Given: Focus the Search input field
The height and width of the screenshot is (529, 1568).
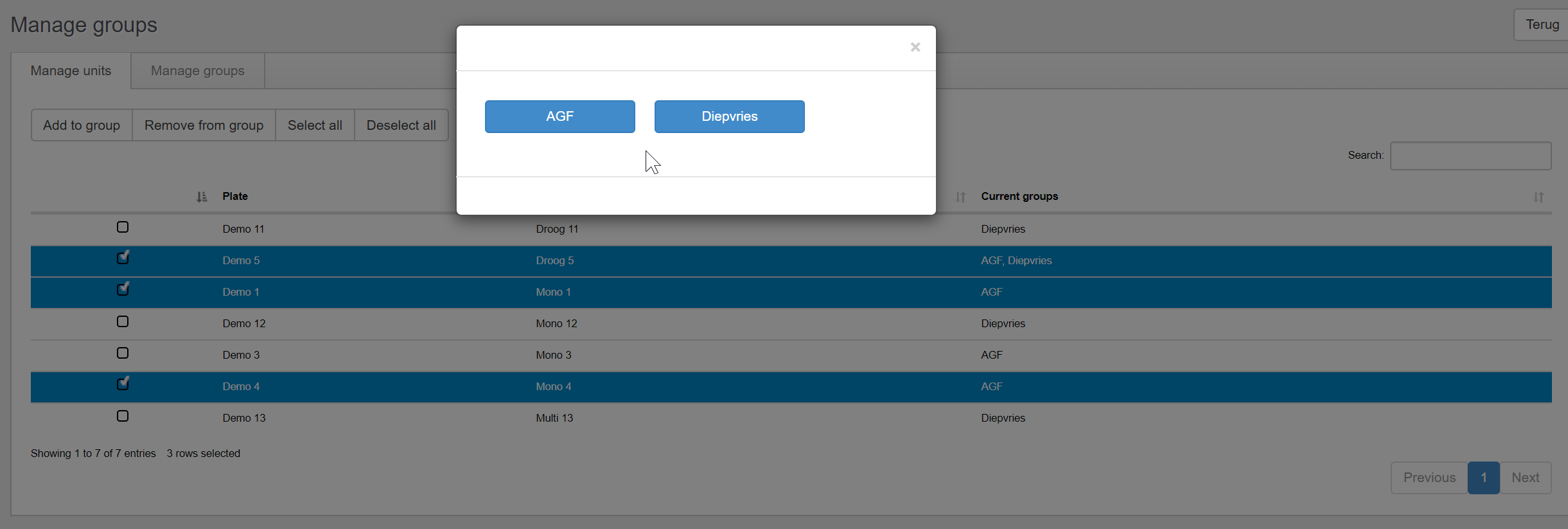Looking at the screenshot, I should pyautogui.click(x=1470, y=156).
